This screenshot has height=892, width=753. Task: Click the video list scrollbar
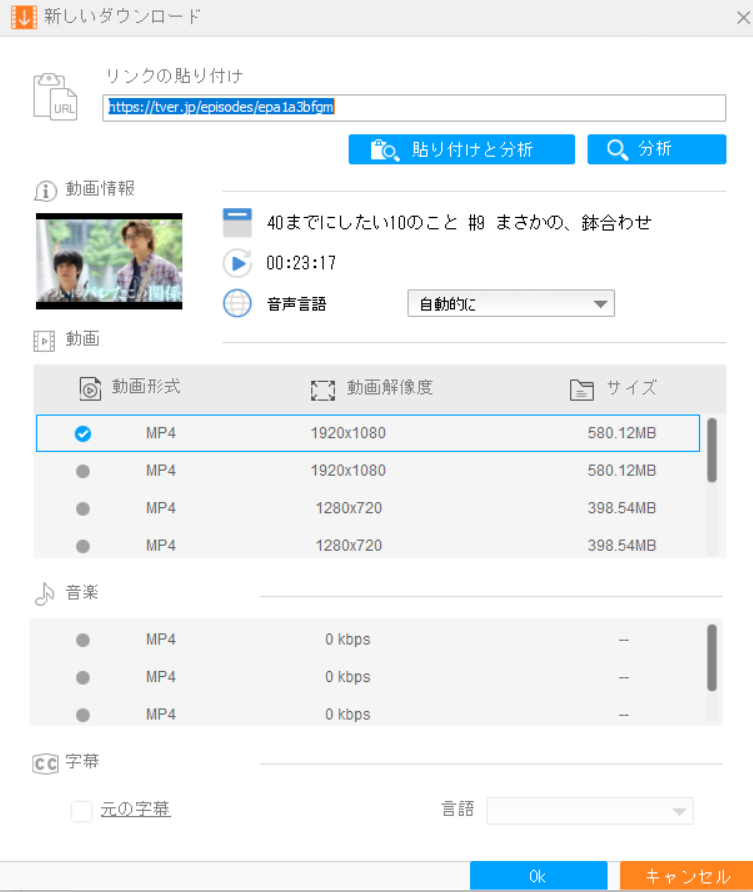[712, 450]
